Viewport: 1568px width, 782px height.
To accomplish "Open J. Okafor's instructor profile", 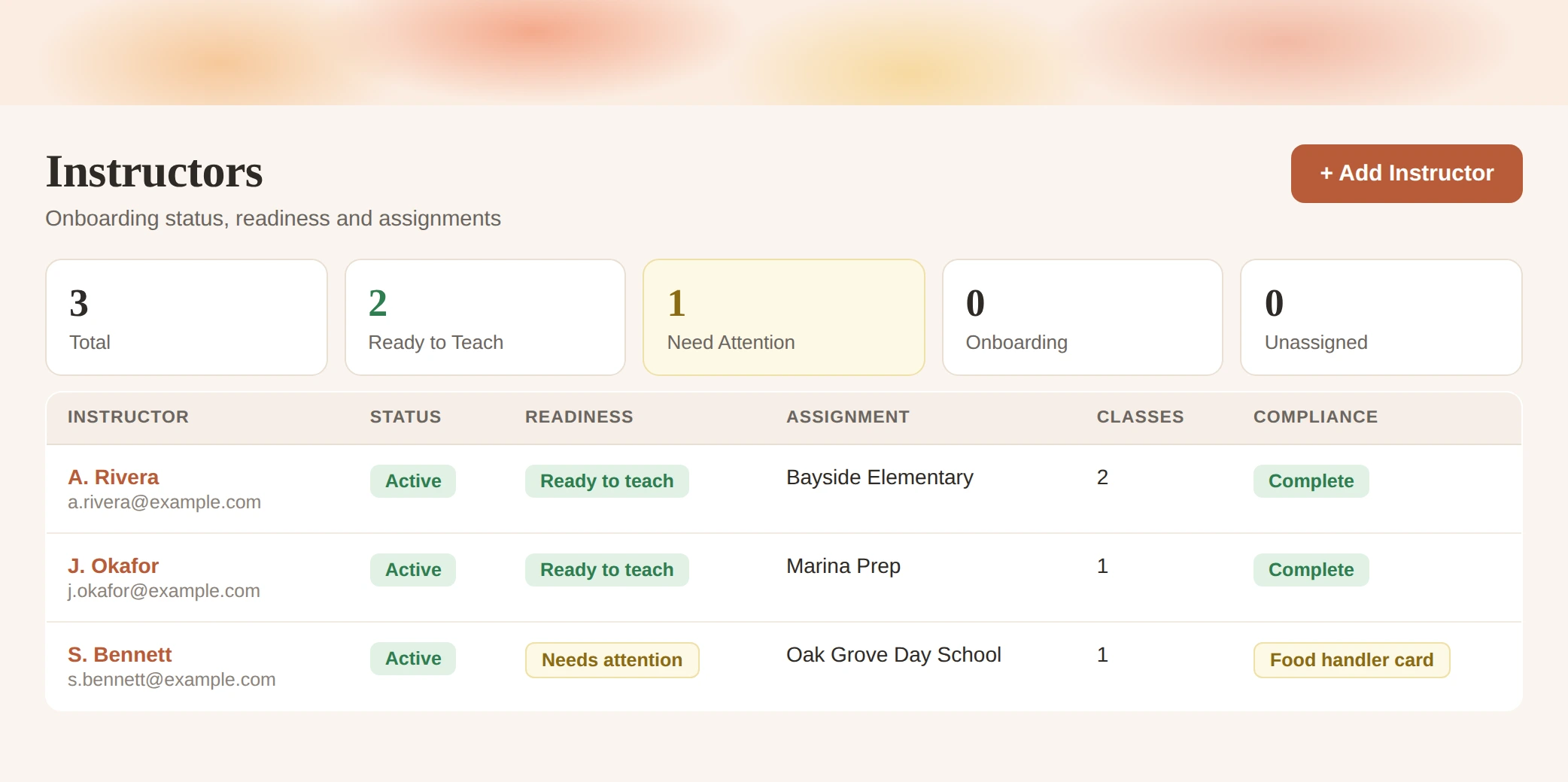I will [x=113, y=566].
